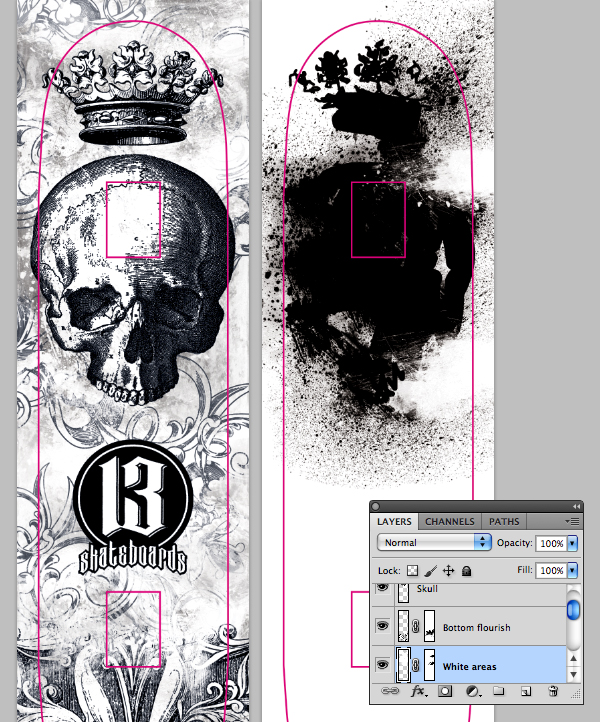Switch to the Paths tab
600x722 pixels.
504,522
